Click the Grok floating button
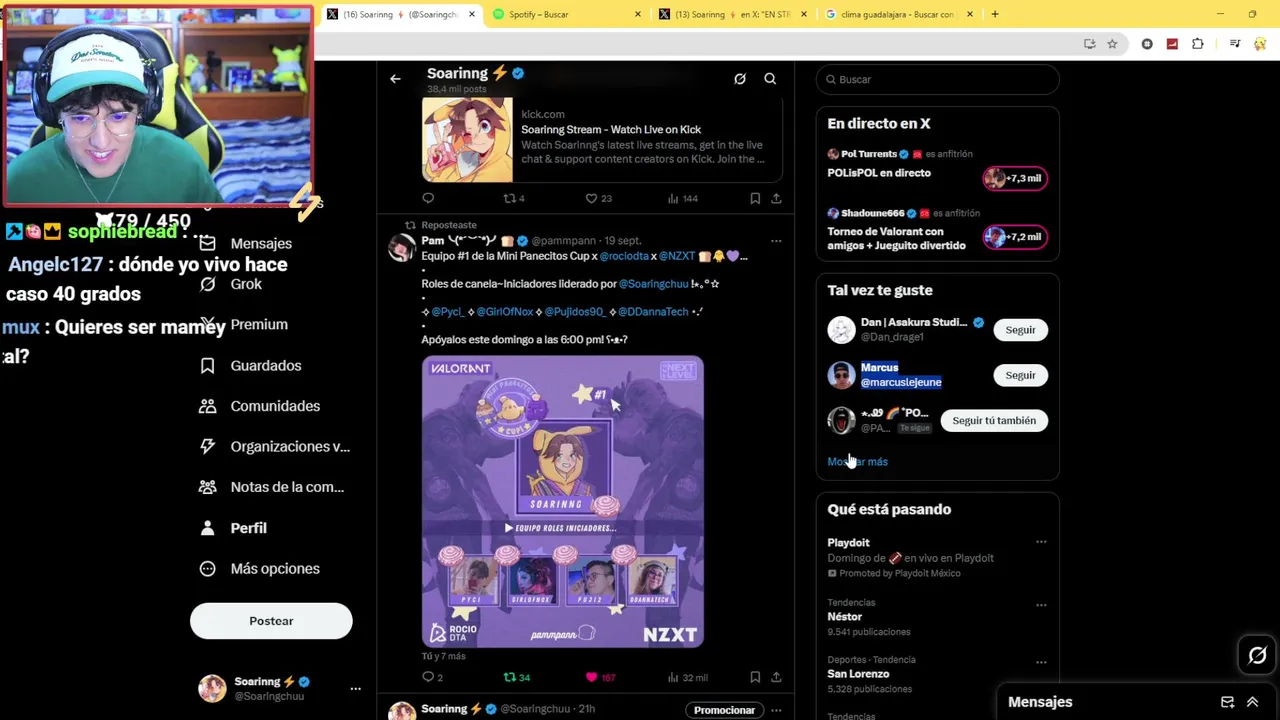The height and width of the screenshot is (720, 1280). tap(1257, 655)
